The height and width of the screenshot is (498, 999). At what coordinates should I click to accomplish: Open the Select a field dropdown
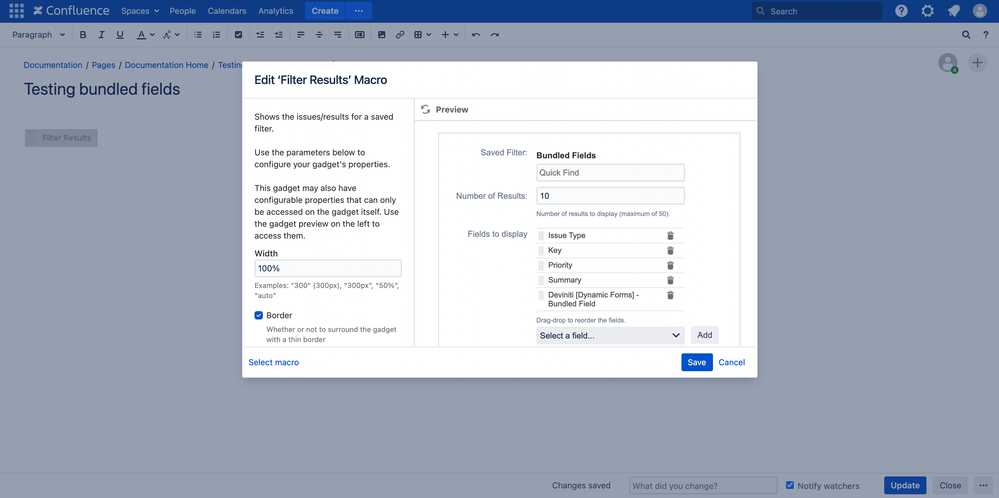click(x=610, y=336)
